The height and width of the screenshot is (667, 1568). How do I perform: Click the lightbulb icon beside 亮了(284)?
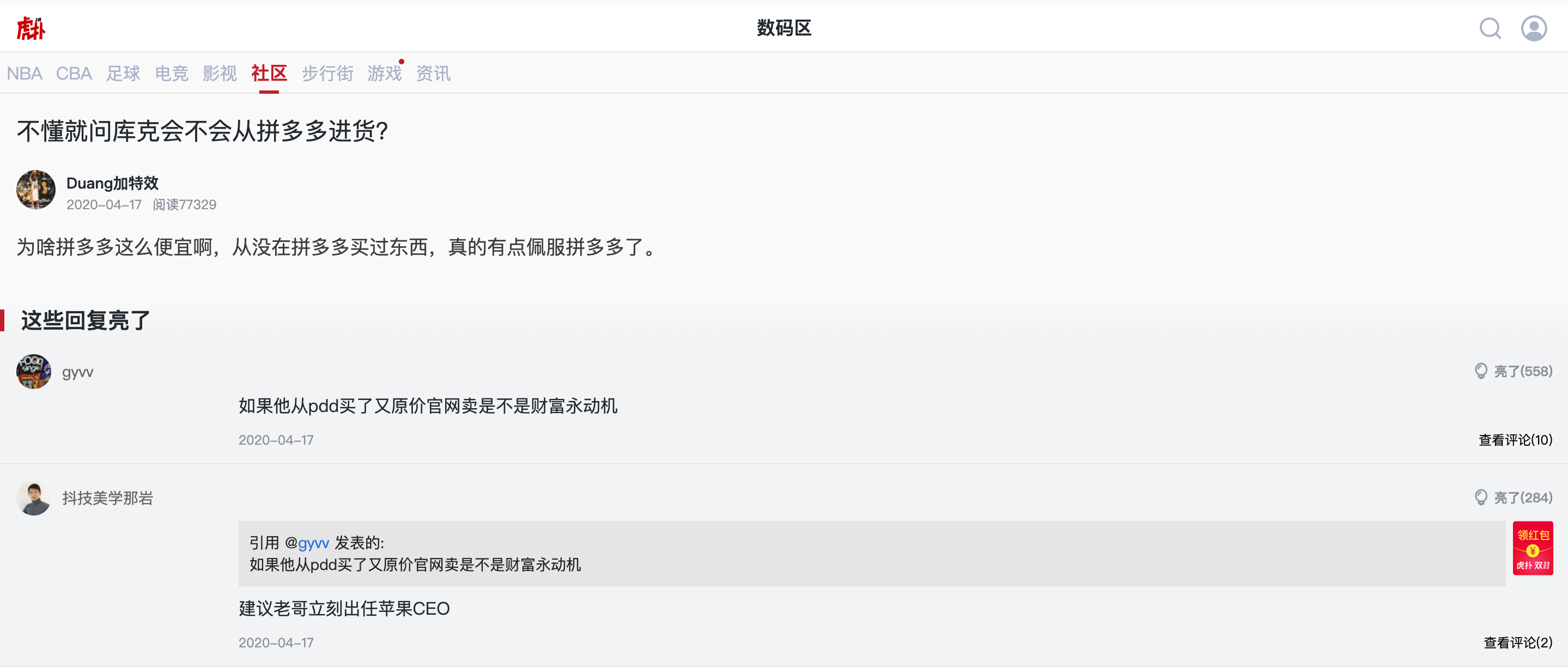click(x=1481, y=498)
